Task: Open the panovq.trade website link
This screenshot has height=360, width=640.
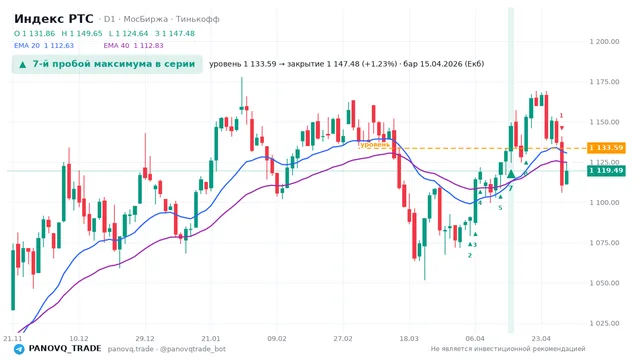Action: pyautogui.click(x=130, y=349)
